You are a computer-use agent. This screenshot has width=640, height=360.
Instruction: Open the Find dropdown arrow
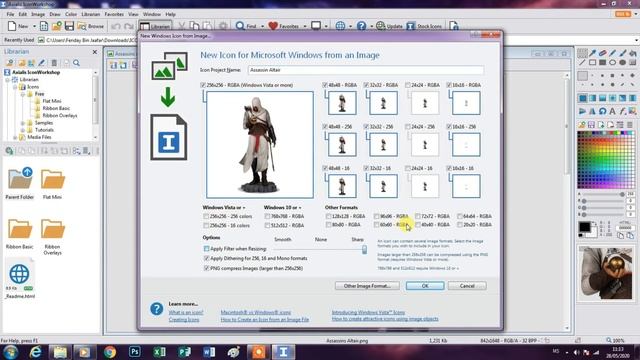point(262,27)
